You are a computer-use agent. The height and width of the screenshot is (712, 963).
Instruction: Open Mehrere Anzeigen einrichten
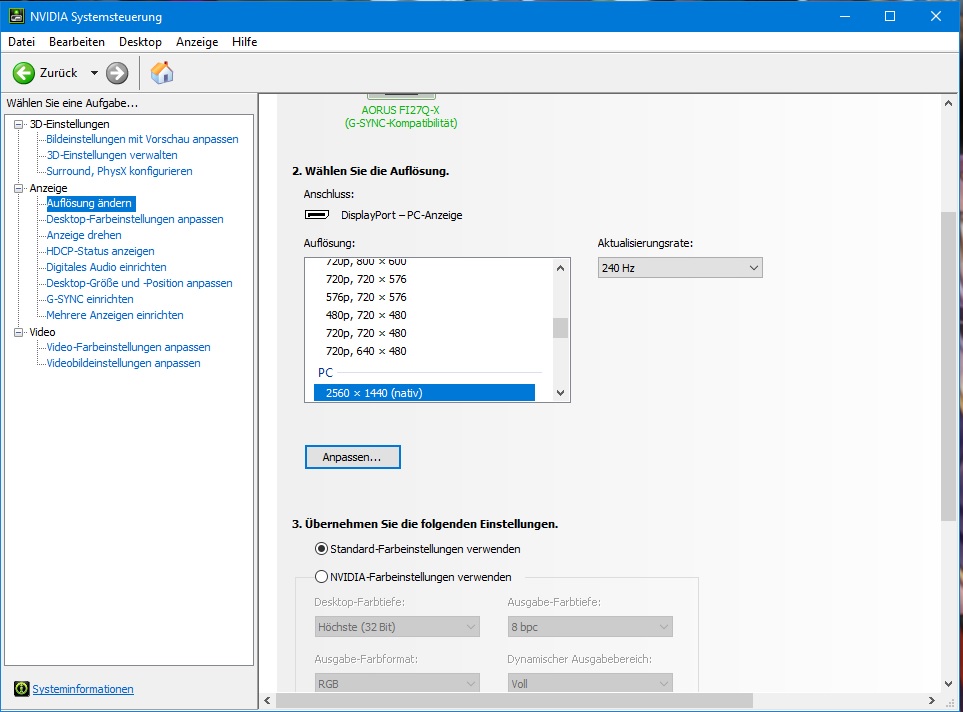[x=115, y=315]
